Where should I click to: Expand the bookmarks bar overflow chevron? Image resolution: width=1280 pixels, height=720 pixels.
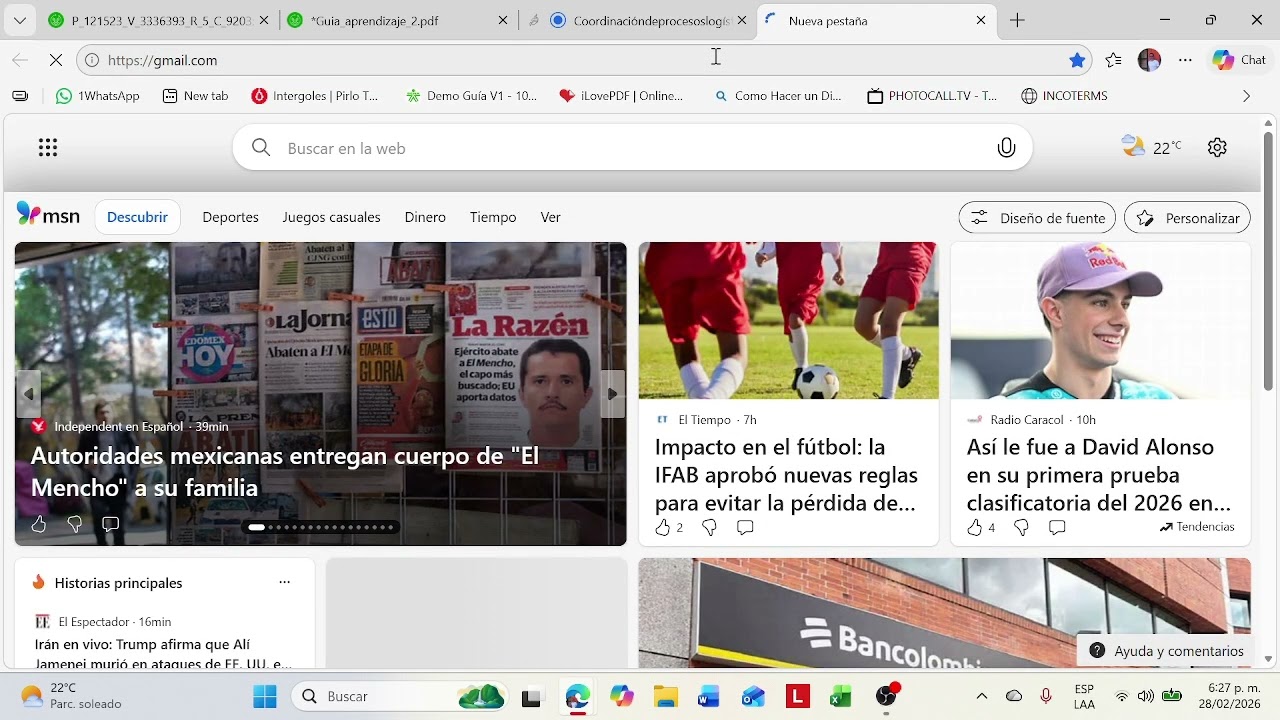(1246, 96)
